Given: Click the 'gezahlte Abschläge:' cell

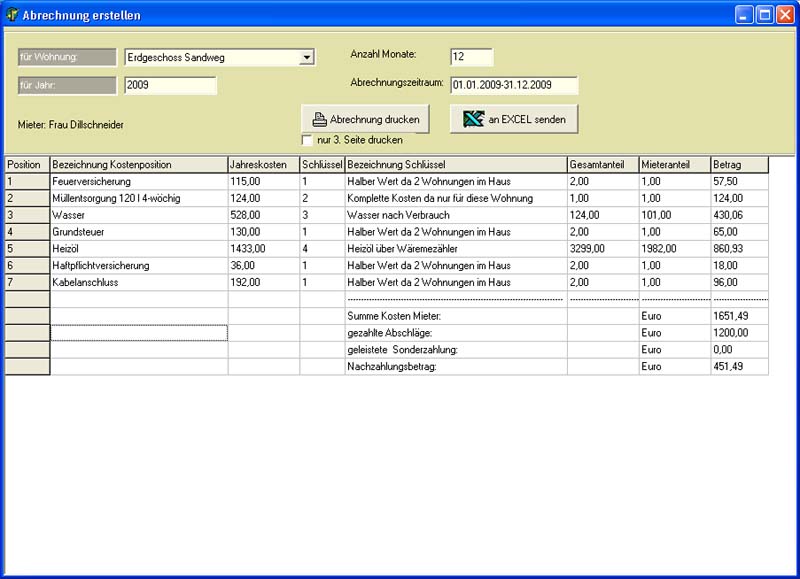Looking at the screenshot, I should 456,333.
